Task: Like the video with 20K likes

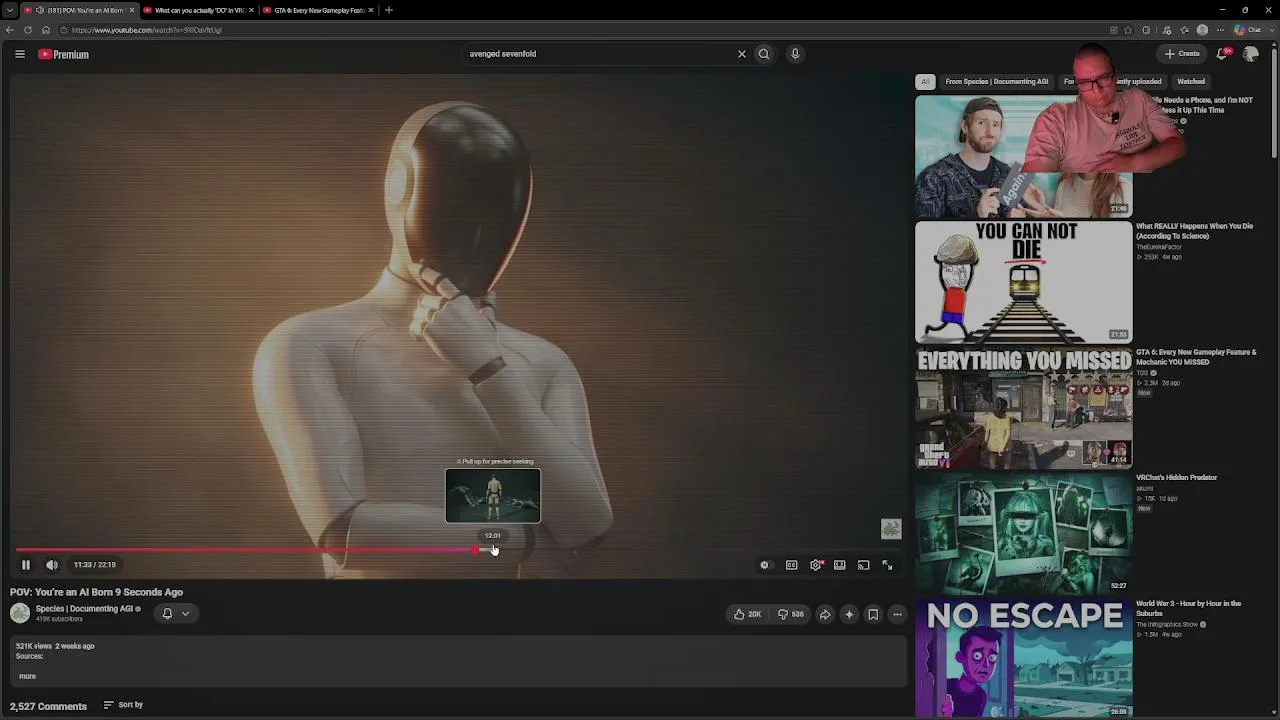Action: click(748, 614)
